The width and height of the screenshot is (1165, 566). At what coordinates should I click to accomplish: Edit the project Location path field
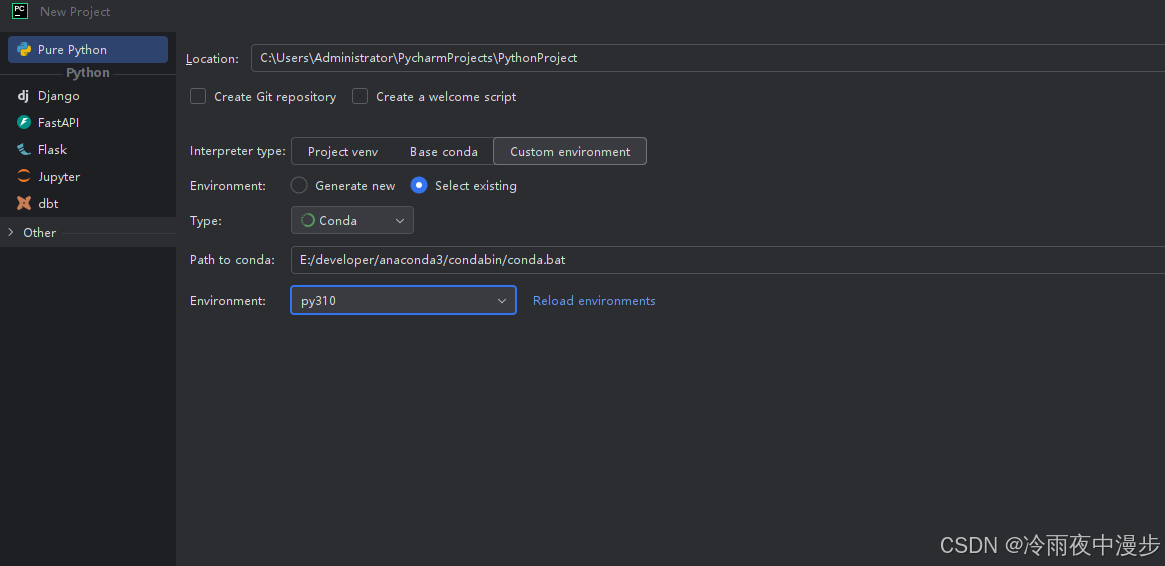coord(707,58)
